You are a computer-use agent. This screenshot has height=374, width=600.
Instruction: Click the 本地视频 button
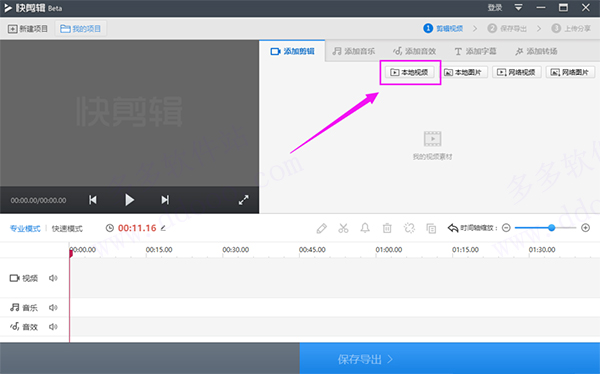[409, 72]
